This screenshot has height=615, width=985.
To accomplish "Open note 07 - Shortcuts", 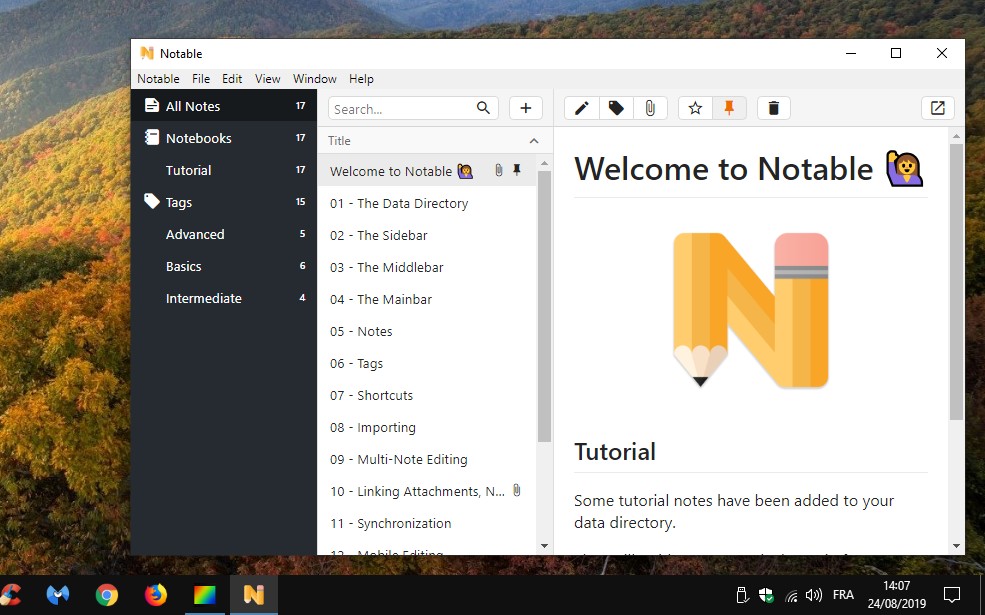I will (427, 395).
